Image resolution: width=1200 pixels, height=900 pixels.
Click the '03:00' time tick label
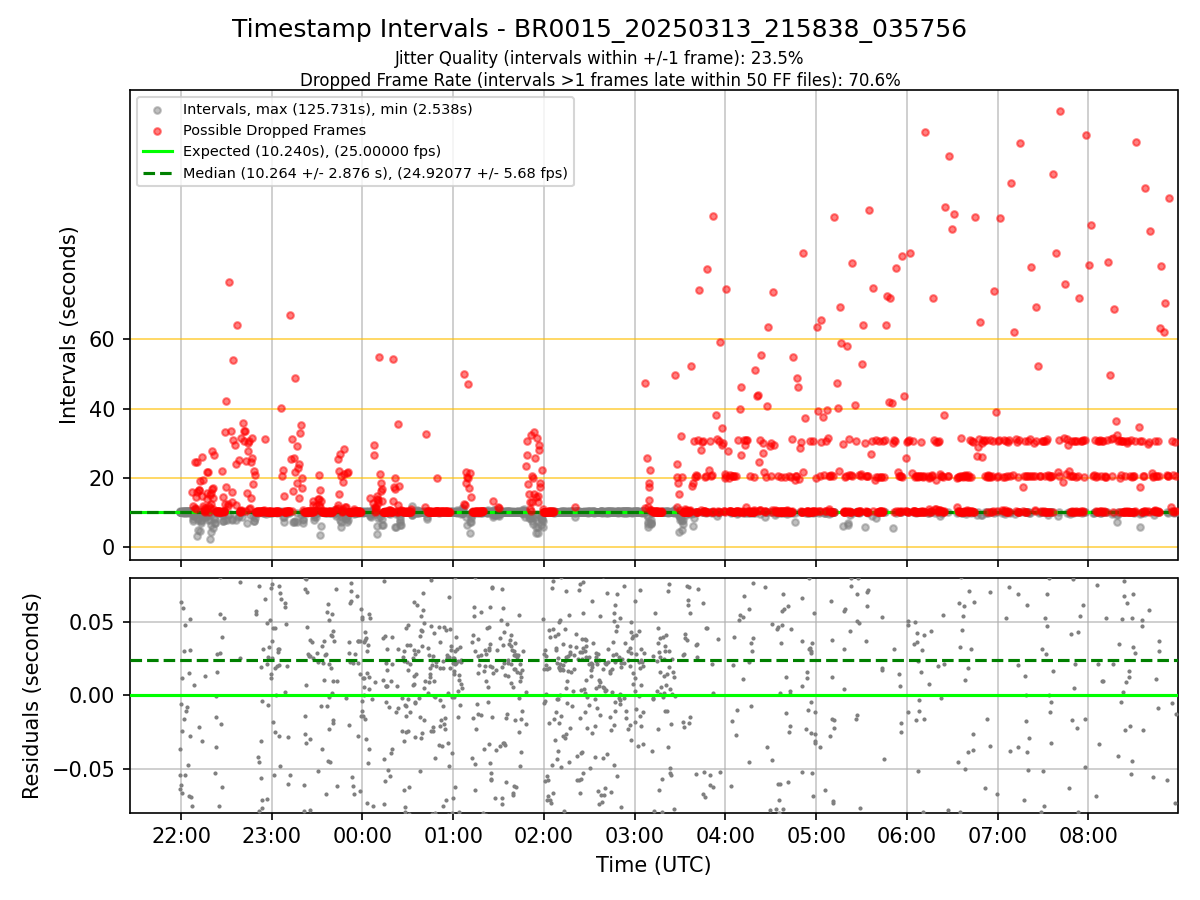click(x=635, y=834)
